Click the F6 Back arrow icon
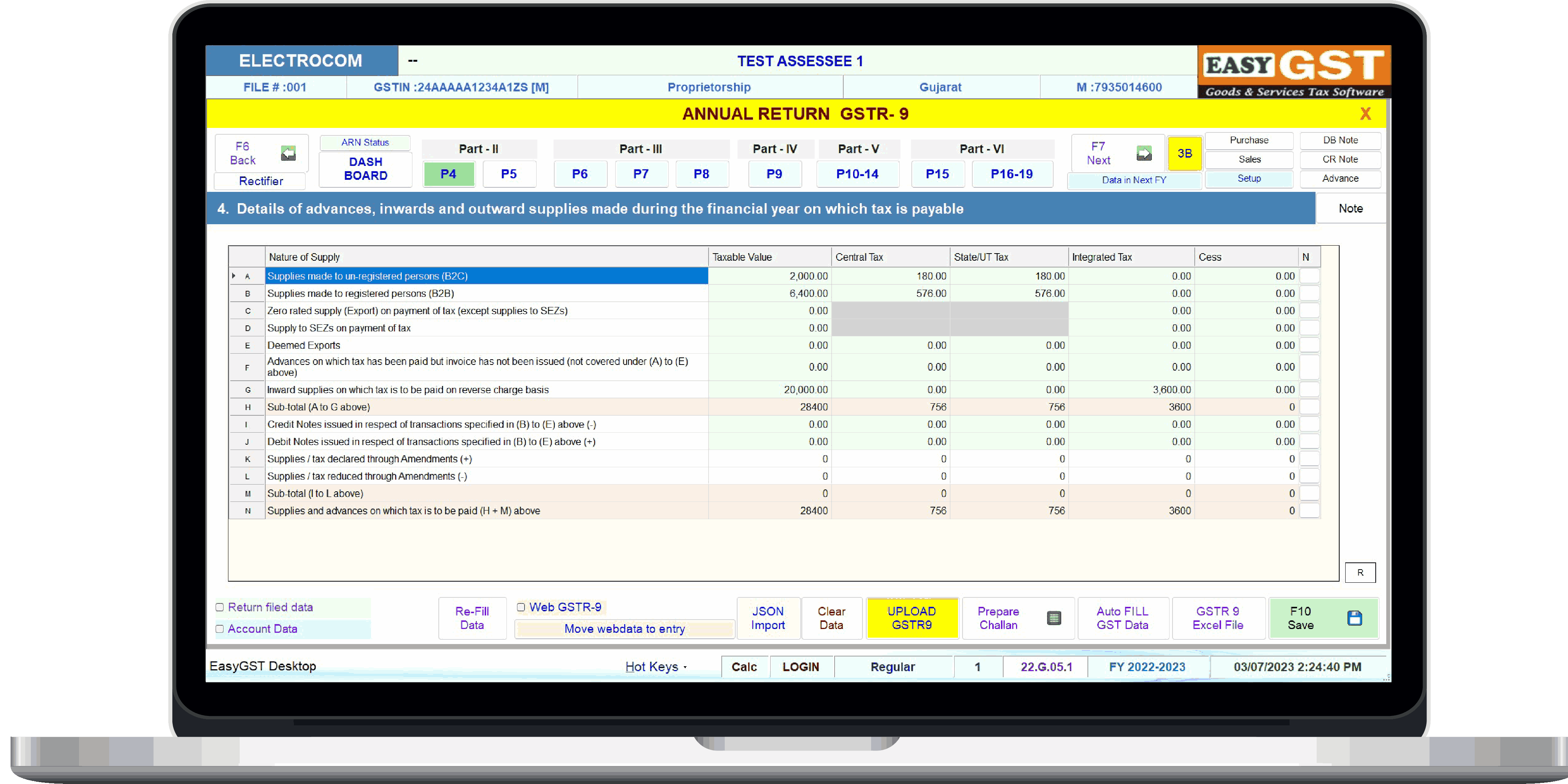1568x784 pixels. pyautogui.click(x=288, y=153)
